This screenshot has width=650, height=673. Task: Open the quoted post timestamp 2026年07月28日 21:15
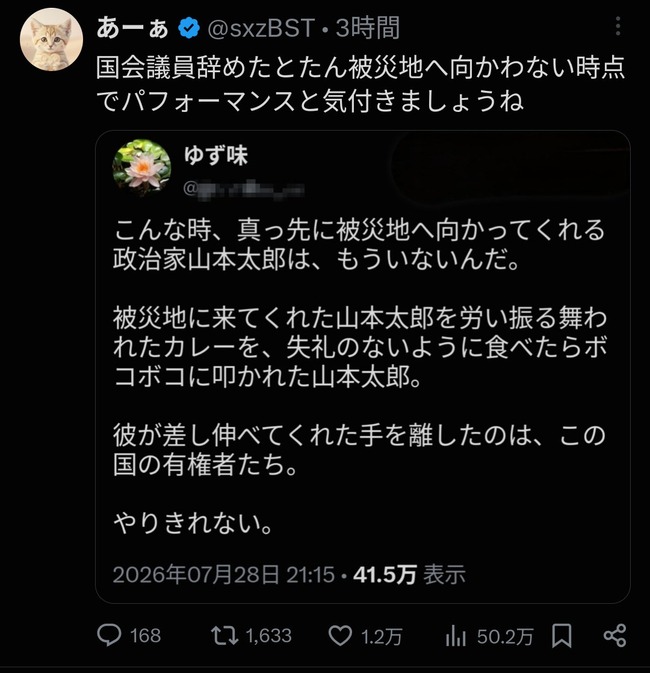224,574
